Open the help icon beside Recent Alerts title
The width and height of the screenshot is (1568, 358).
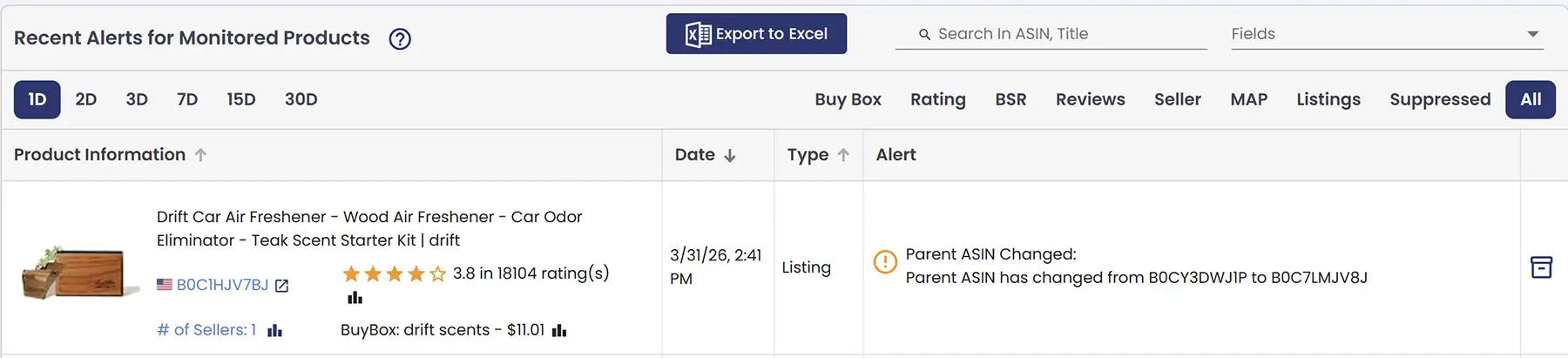click(400, 39)
